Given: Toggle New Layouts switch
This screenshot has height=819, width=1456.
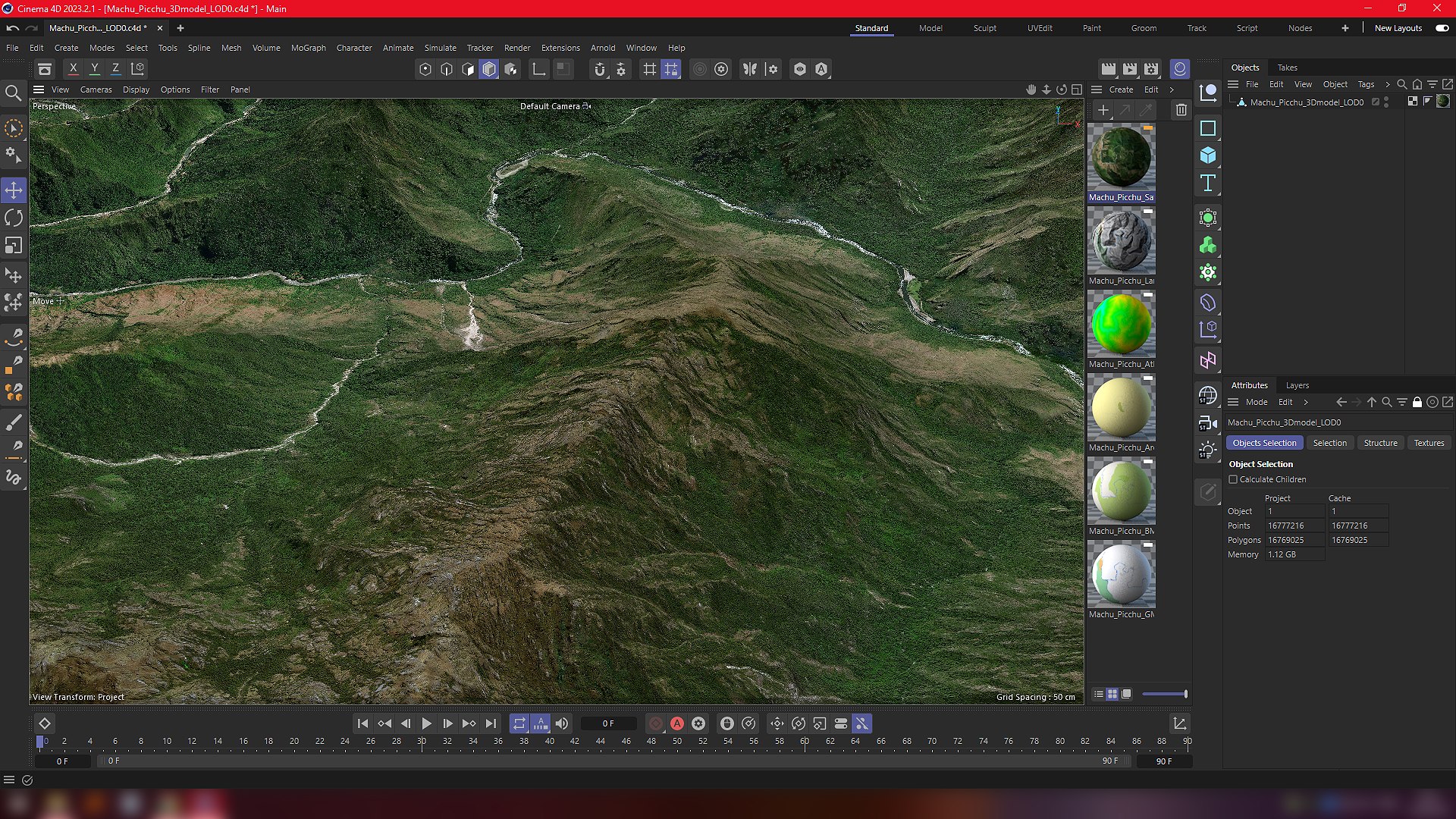Looking at the screenshot, I should click(1442, 28).
